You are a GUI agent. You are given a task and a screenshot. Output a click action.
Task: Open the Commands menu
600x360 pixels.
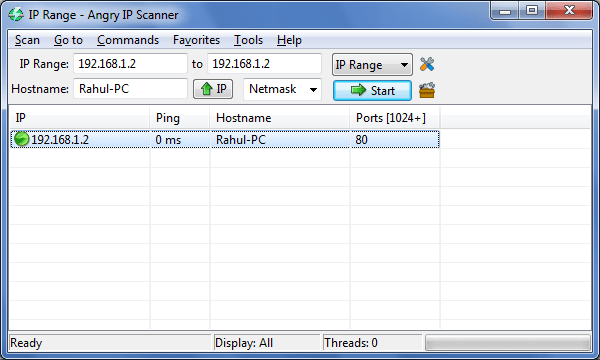128,40
